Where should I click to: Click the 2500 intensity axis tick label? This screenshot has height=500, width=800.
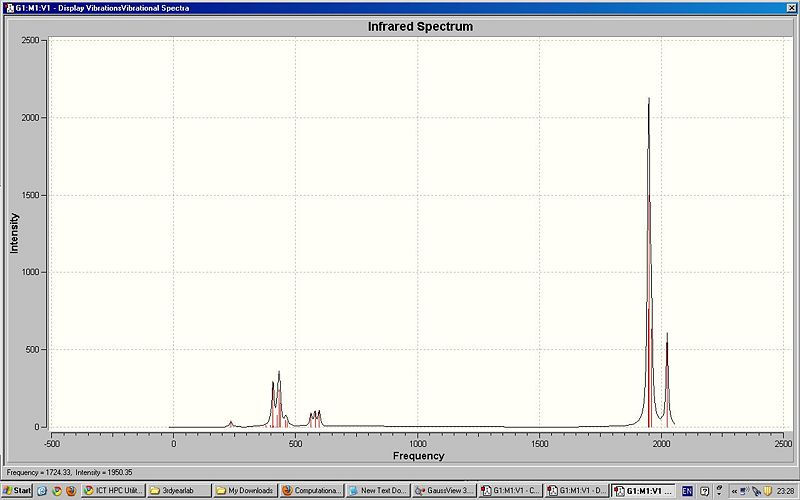pyautogui.click(x=31, y=40)
